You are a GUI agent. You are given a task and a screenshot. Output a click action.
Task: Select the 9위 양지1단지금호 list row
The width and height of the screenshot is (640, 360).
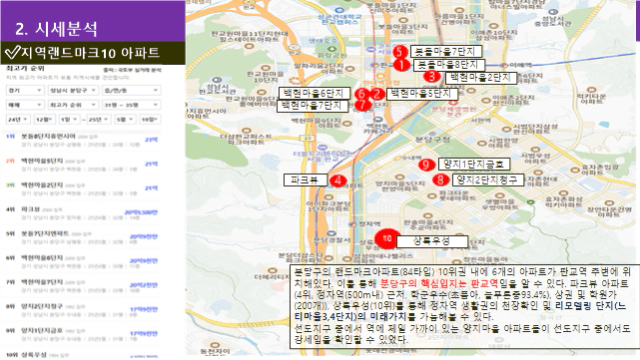82,333
